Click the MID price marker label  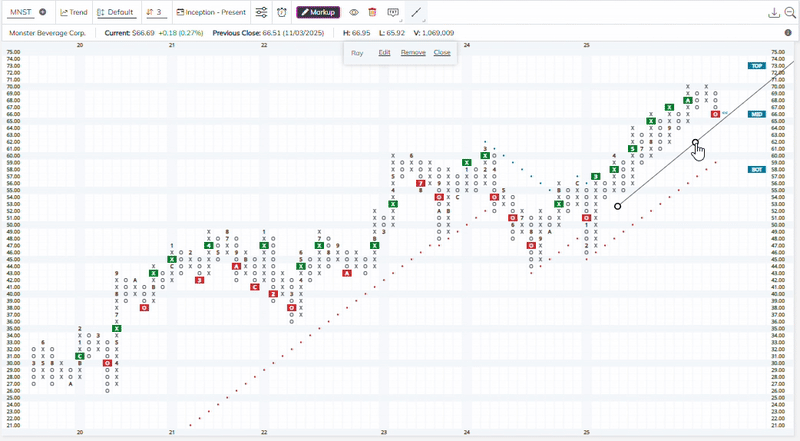757,114
